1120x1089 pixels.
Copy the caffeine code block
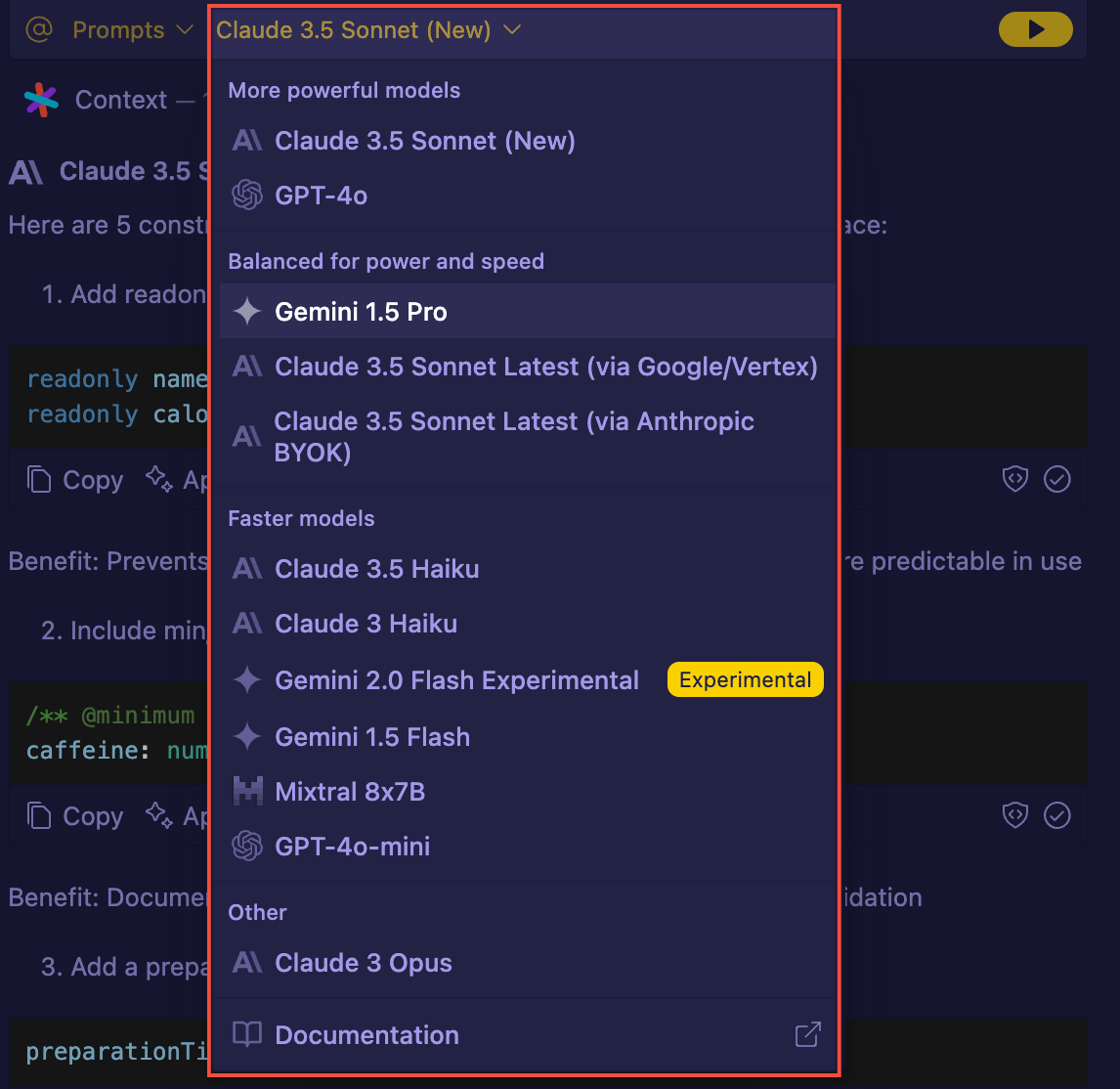[75, 815]
